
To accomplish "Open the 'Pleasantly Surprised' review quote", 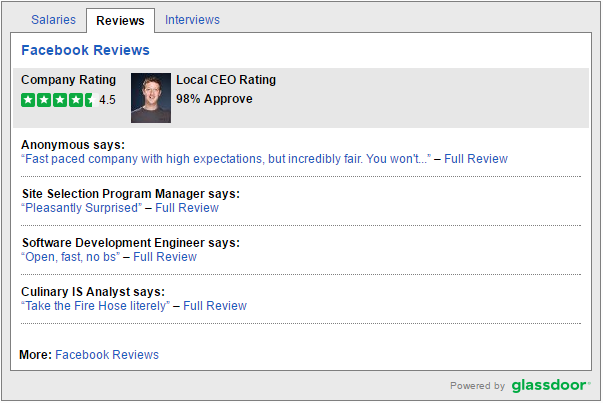I will [82, 208].
